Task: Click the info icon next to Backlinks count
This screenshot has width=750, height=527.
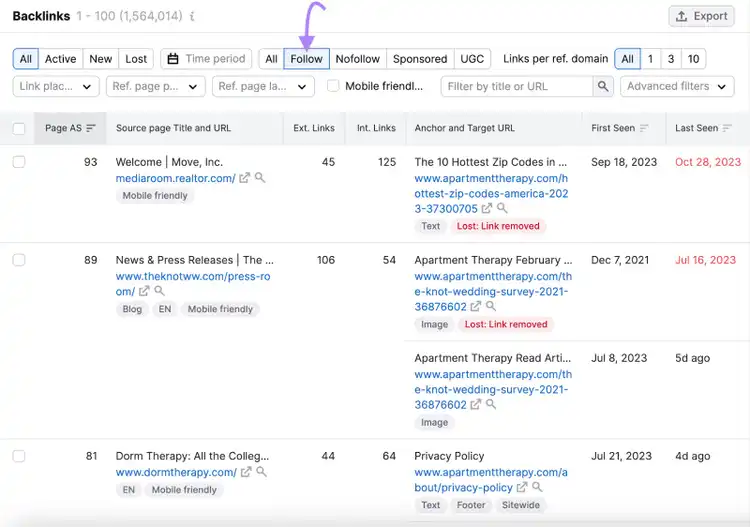Action: coord(192,16)
